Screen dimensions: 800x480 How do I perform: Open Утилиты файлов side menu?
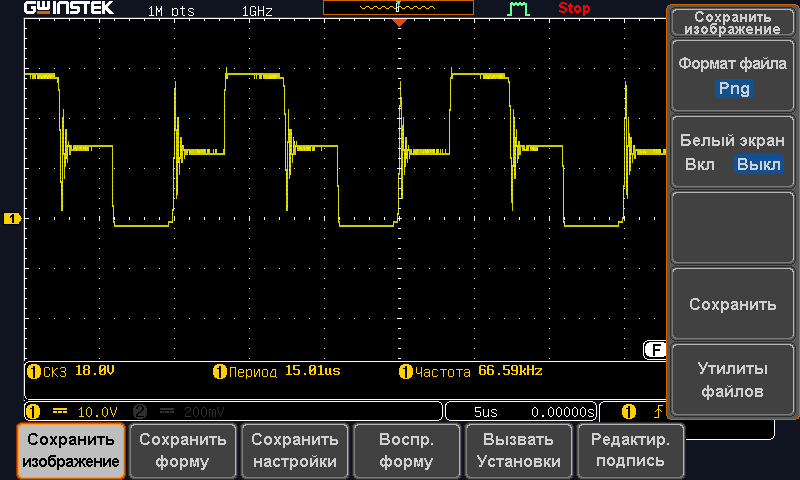[x=732, y=380]
